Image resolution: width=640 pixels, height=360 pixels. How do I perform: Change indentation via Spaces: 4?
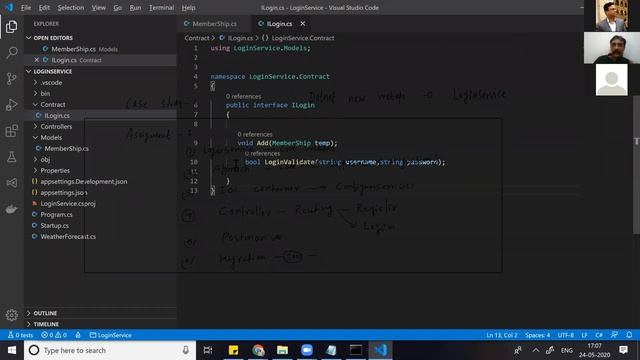pos(538,335)
